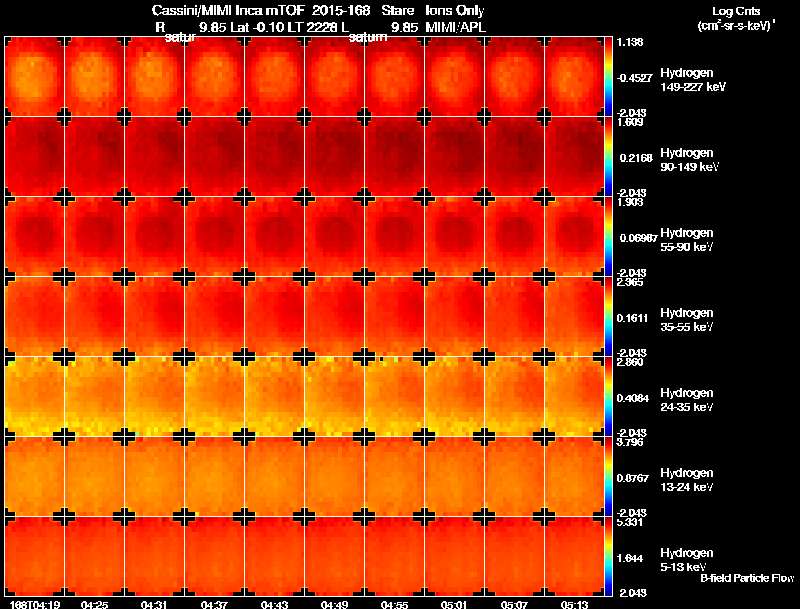Viewport: 800px width, 609px height.
Task: Click the Log Cnts units heading
Action: 736,11
